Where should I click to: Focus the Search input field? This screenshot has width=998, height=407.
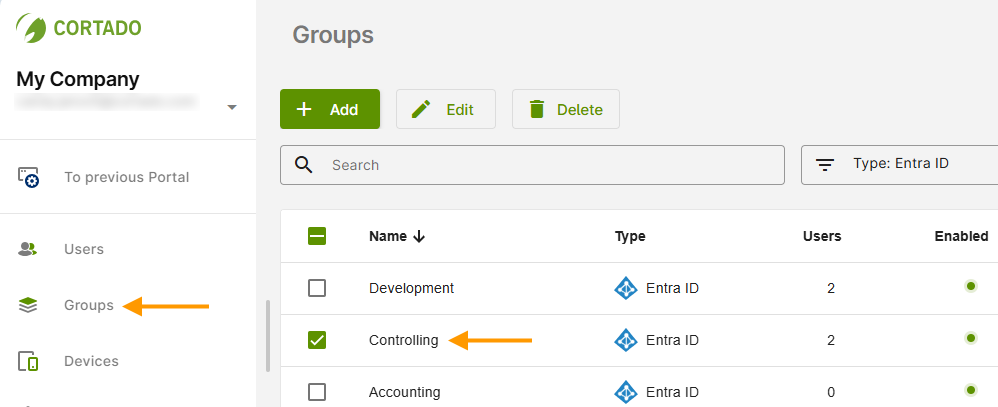[532, 165]
